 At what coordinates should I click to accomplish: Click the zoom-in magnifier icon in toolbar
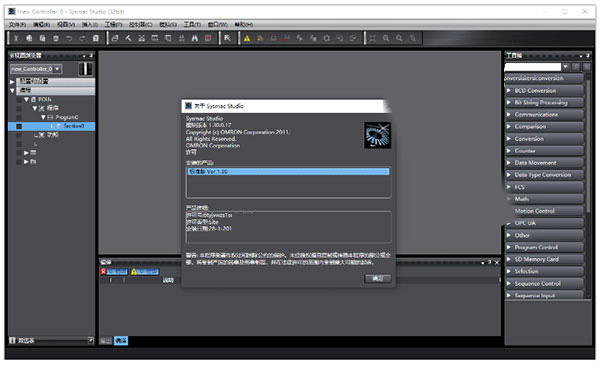[x=386, y=38]
